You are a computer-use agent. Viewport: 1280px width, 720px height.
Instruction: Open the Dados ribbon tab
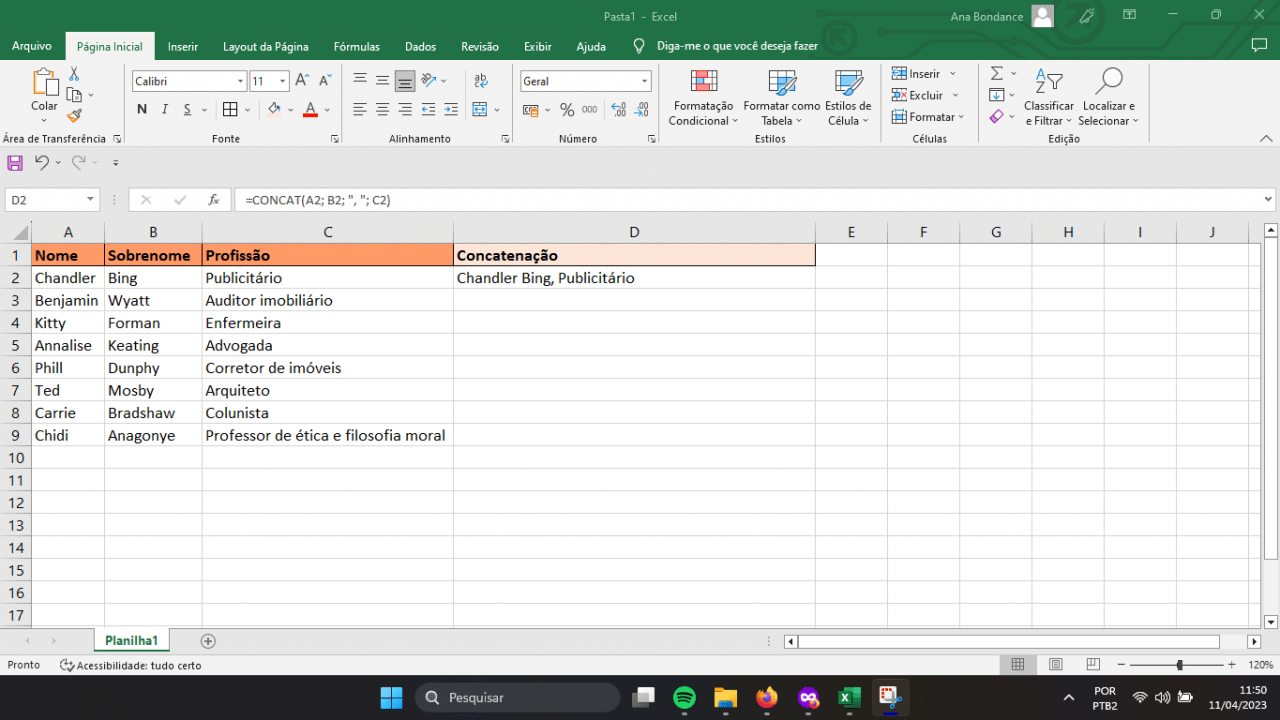coord(420,46)
